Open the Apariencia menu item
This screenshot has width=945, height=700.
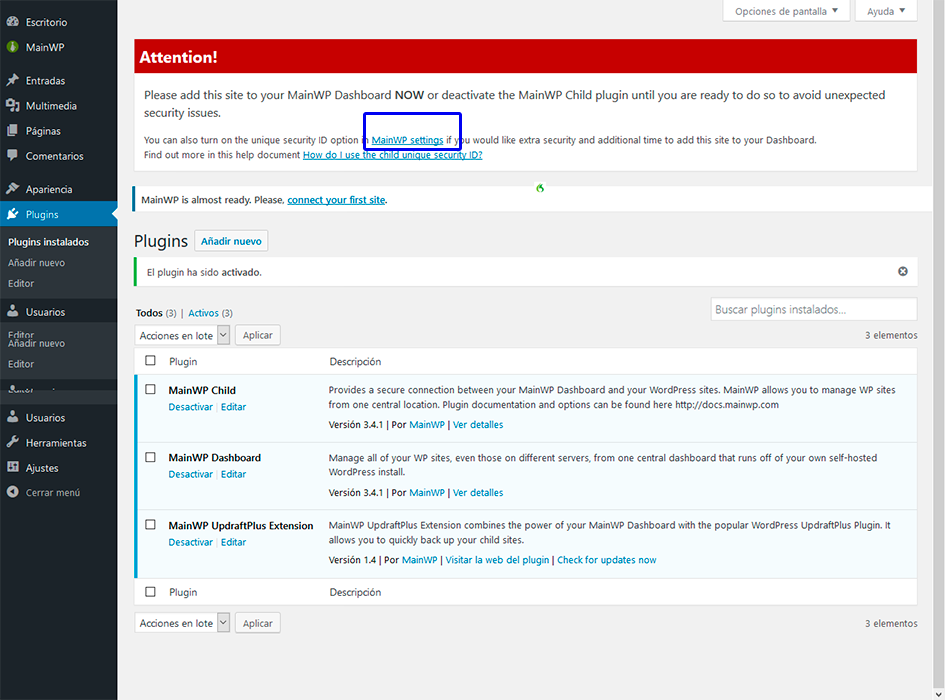click(49, 189)
